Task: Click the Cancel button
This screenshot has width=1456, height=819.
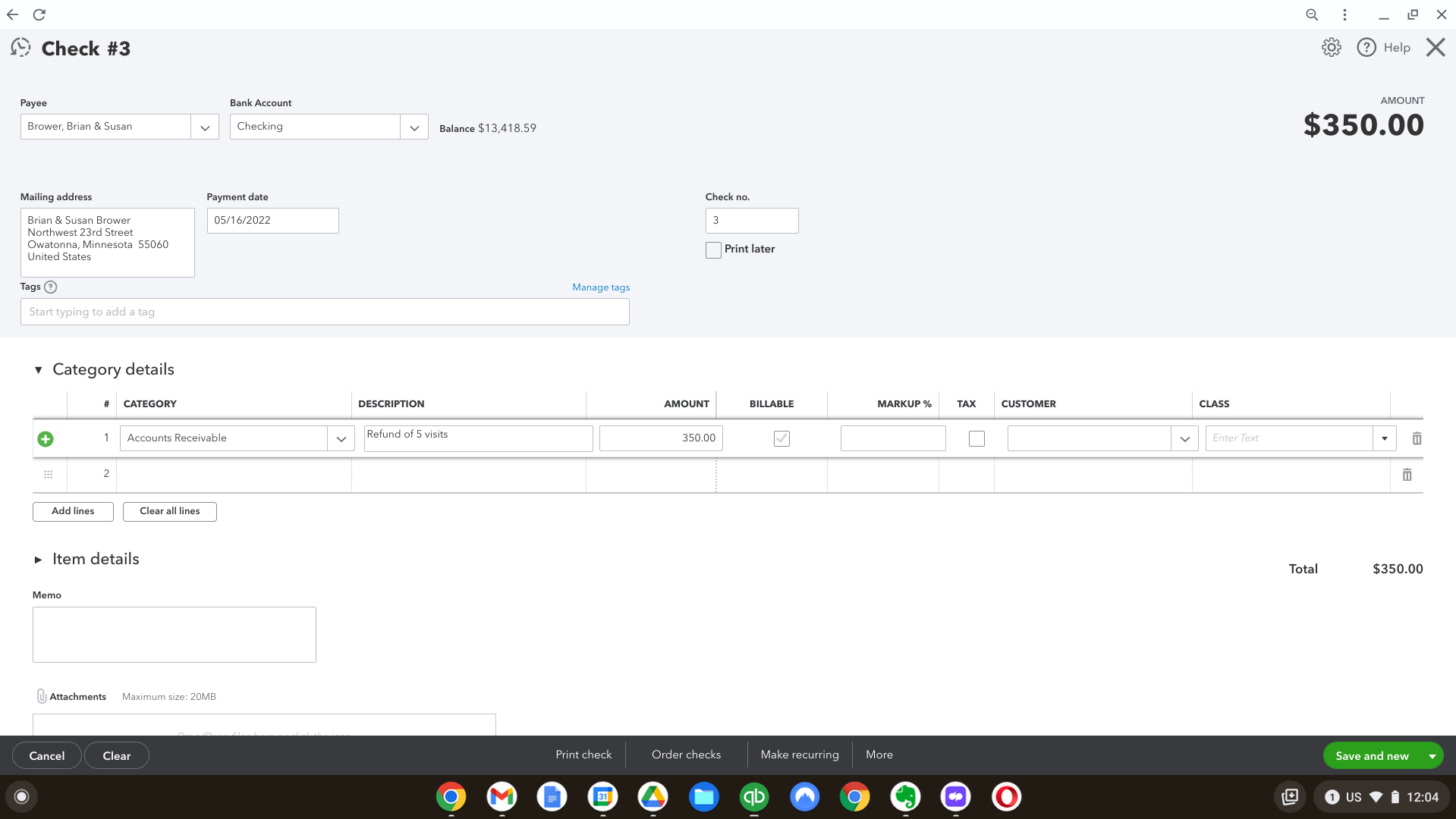Action: click(x=46, y=755)
